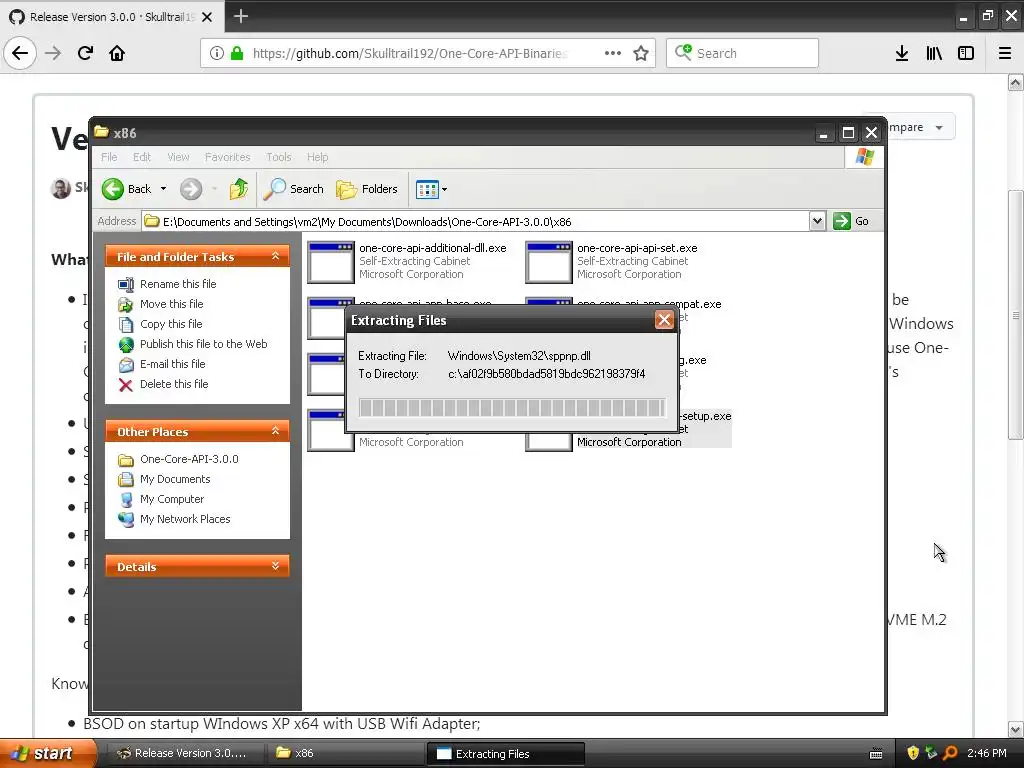Show site information icon in address bar
The image size is (1024, 768).
point(216,53)
